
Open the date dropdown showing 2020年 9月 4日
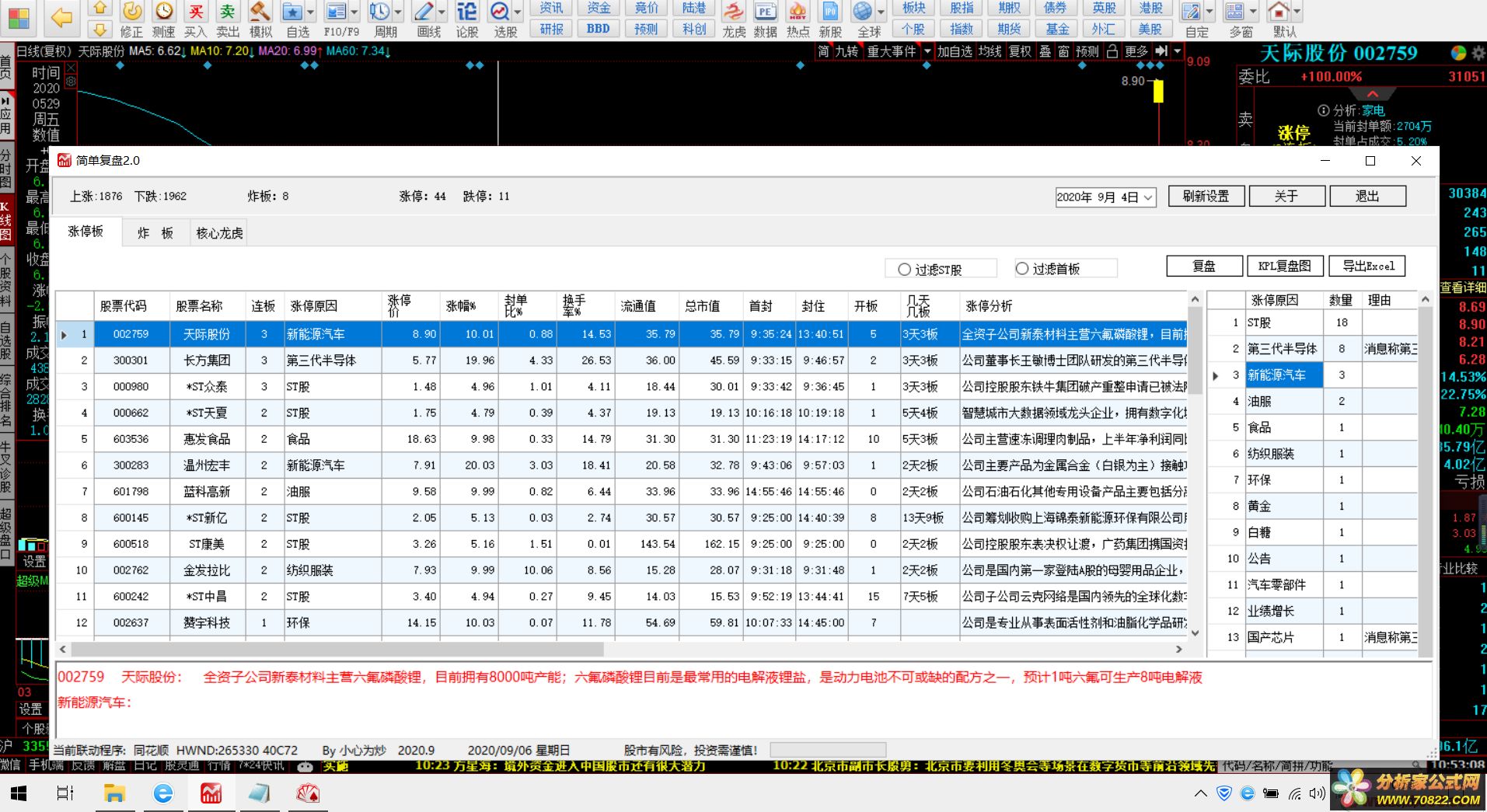coord(1148,197)
